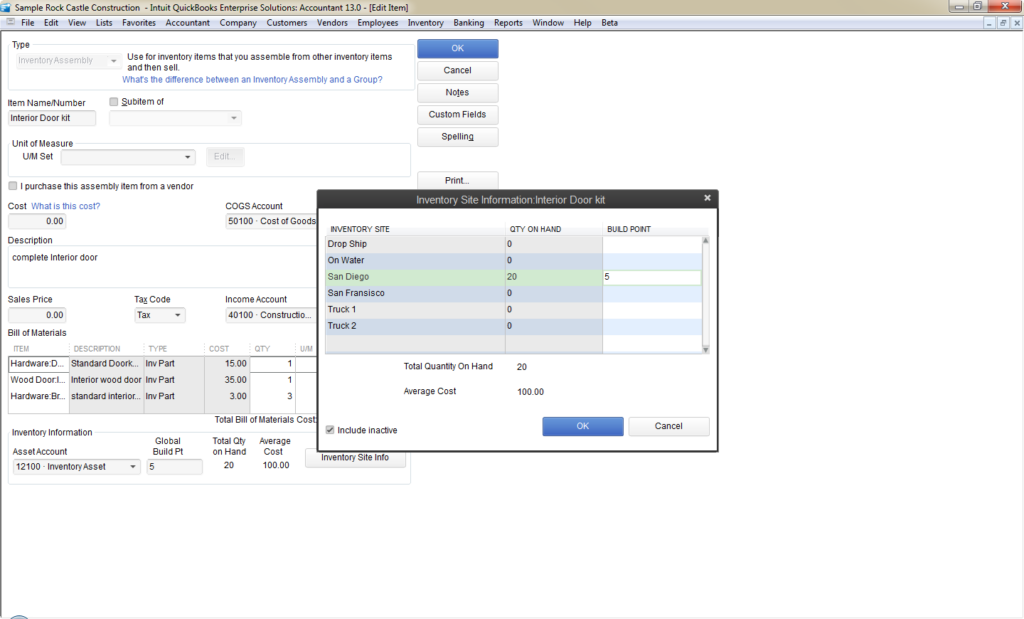Click the Custom Fields button

pyautogui.click(x=457, y=114)
